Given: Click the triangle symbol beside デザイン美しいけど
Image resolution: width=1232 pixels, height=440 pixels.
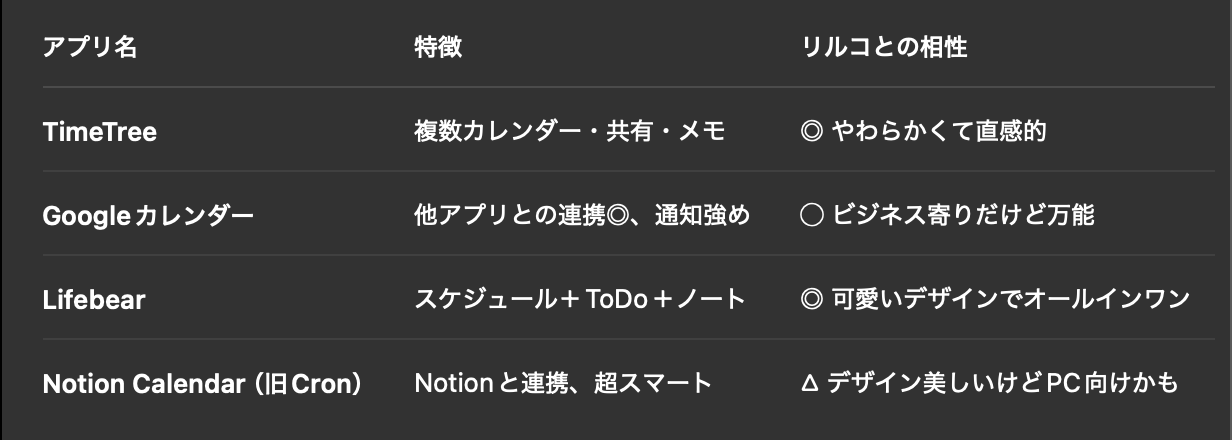Looking at the screenshot, I should [811, 383].
